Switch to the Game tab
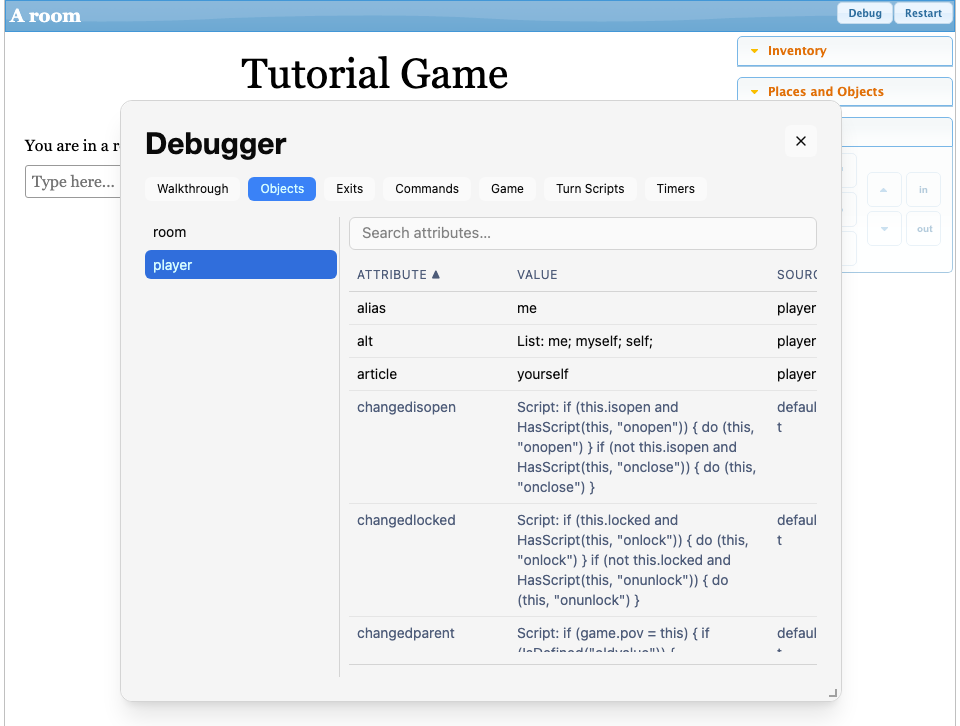The height and width of the screenshot is (726, 960). tap(507, 189)
